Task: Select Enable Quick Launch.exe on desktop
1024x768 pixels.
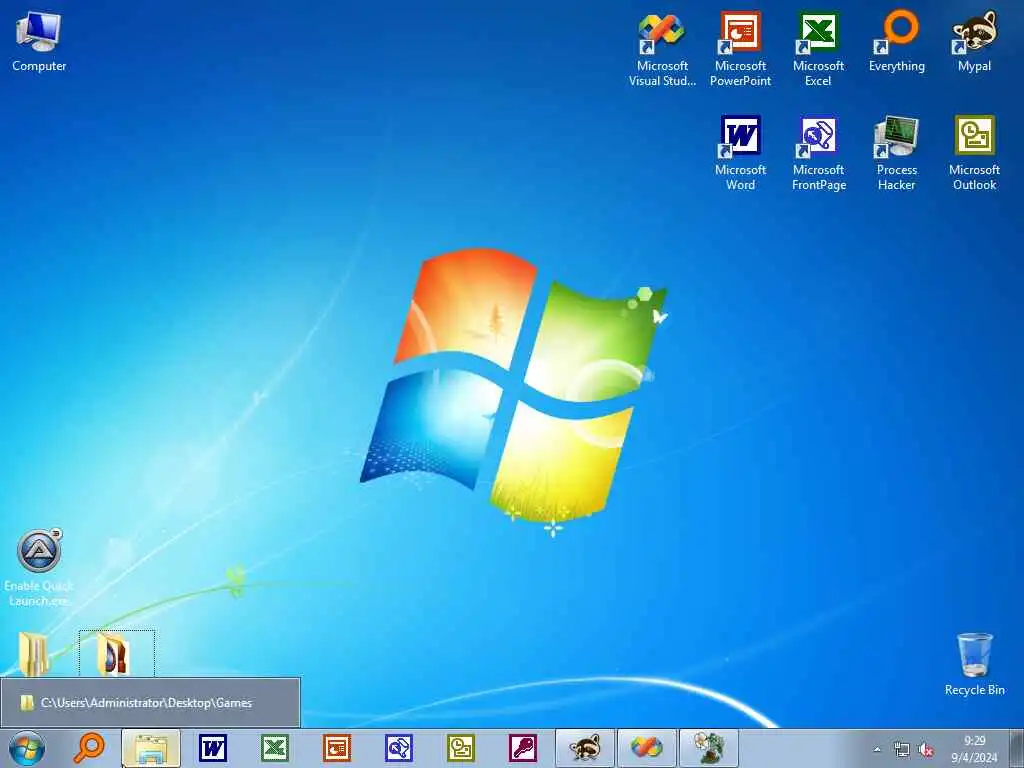Action: [x=39, y=568]
